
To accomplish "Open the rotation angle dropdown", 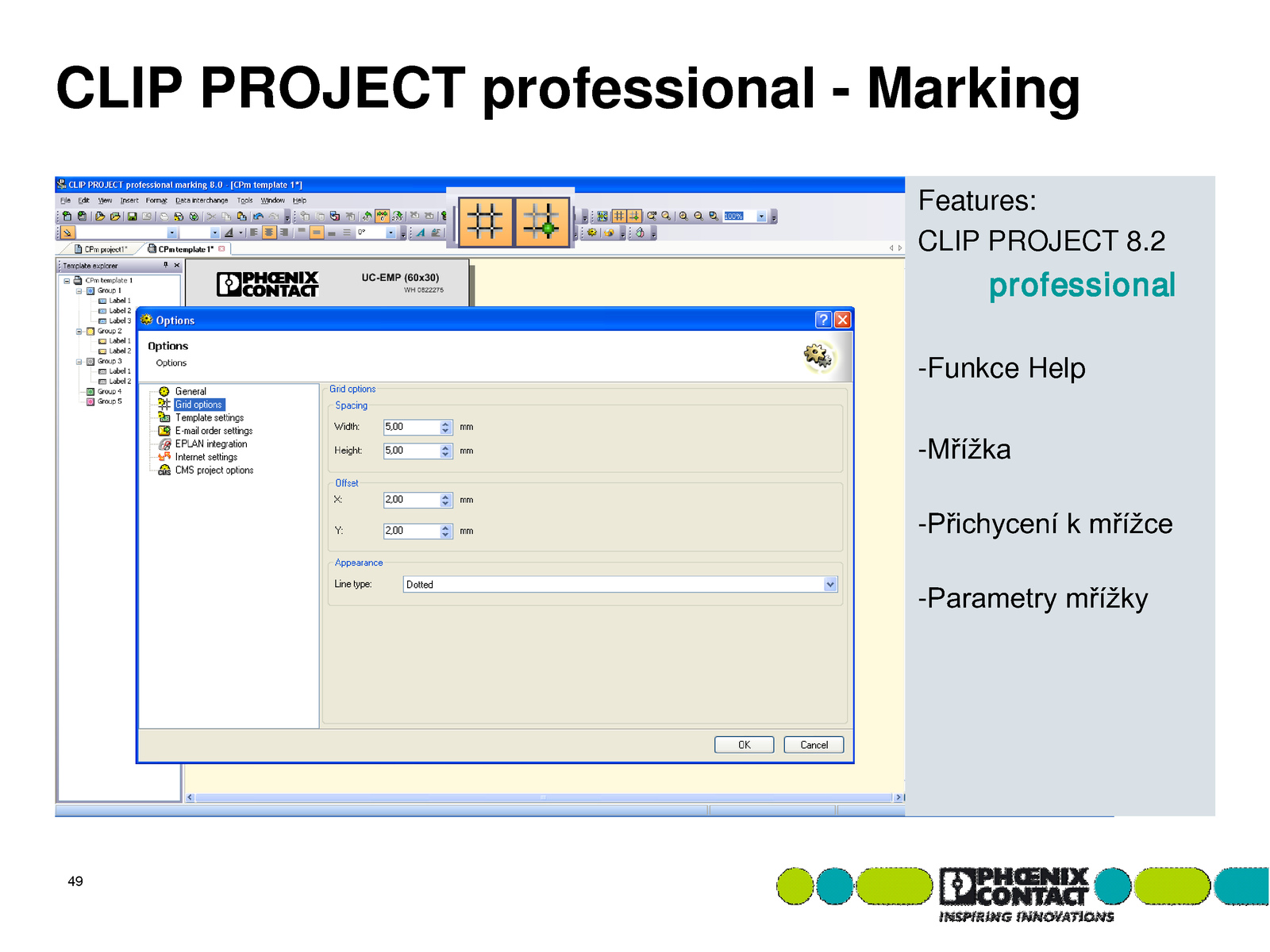I will (x=391, y=232).
